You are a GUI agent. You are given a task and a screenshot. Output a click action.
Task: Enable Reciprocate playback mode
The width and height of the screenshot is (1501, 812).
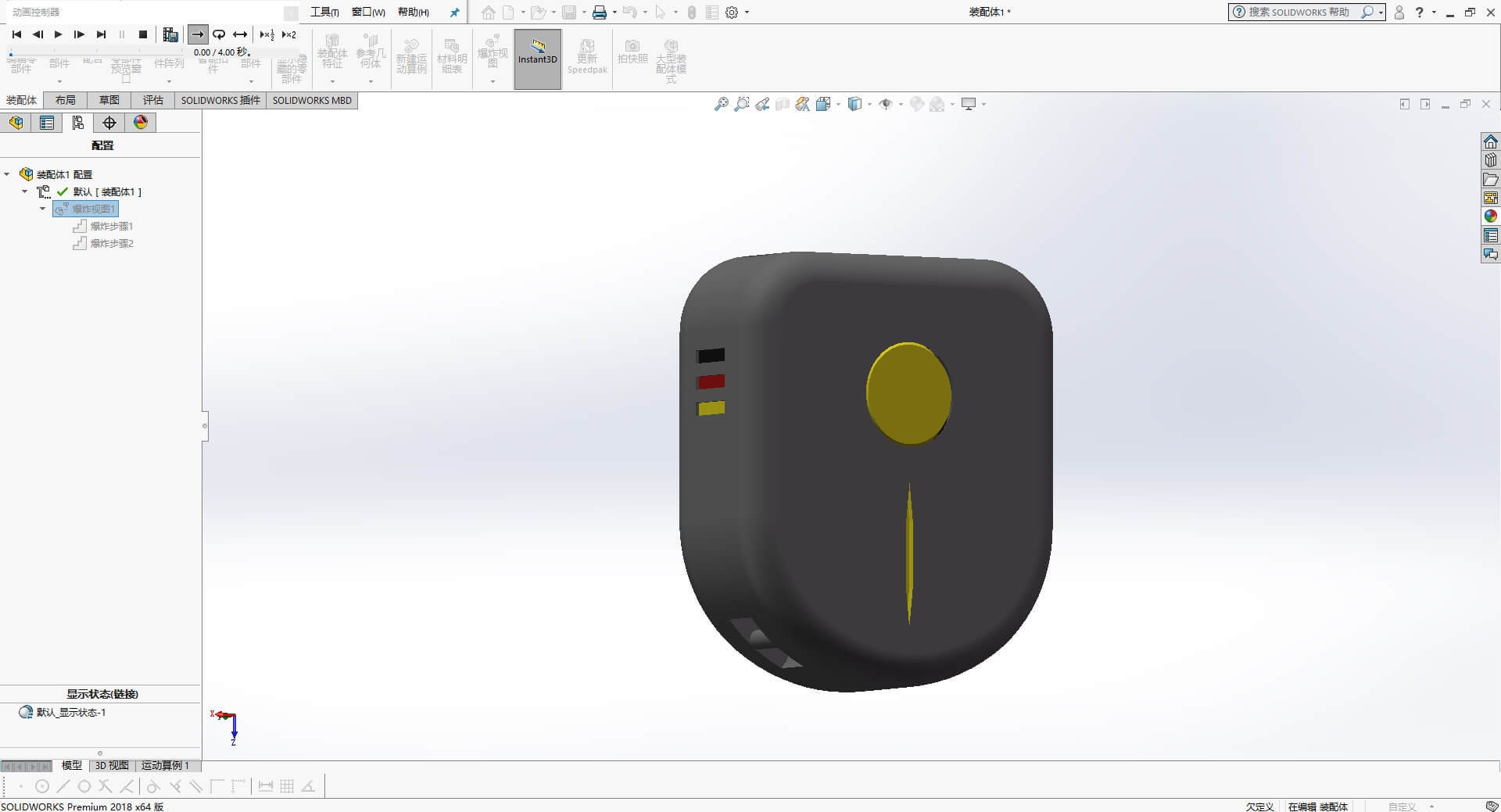pyautogui.click(x=240, y=34)
